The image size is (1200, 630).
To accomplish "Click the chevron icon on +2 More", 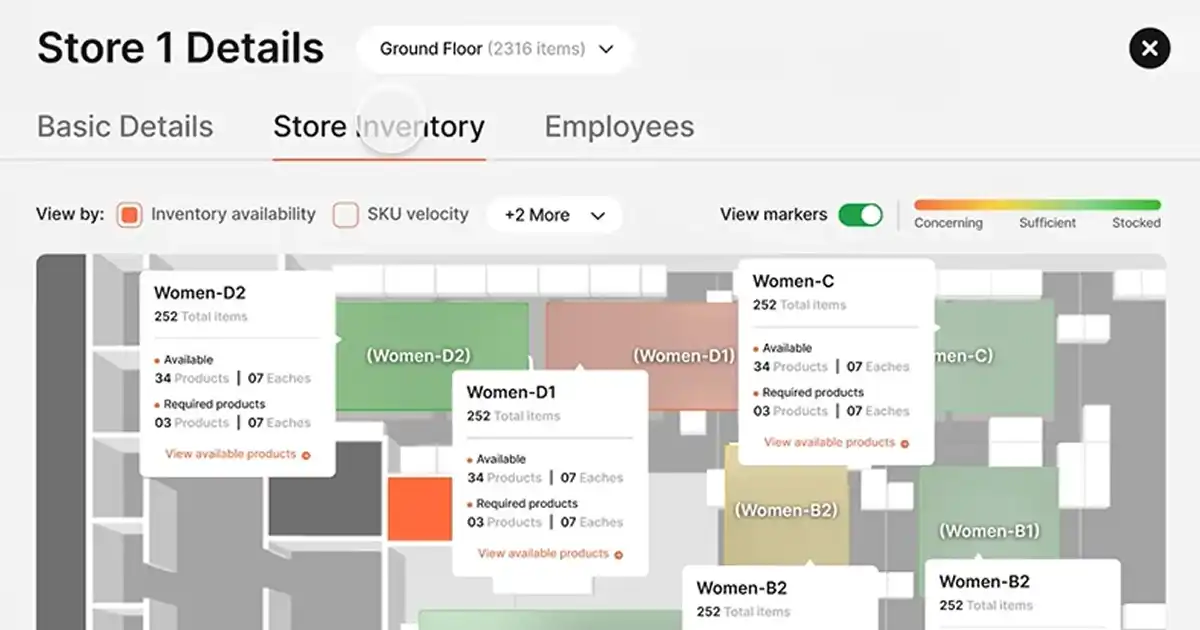I will click(x=599, y=215).
